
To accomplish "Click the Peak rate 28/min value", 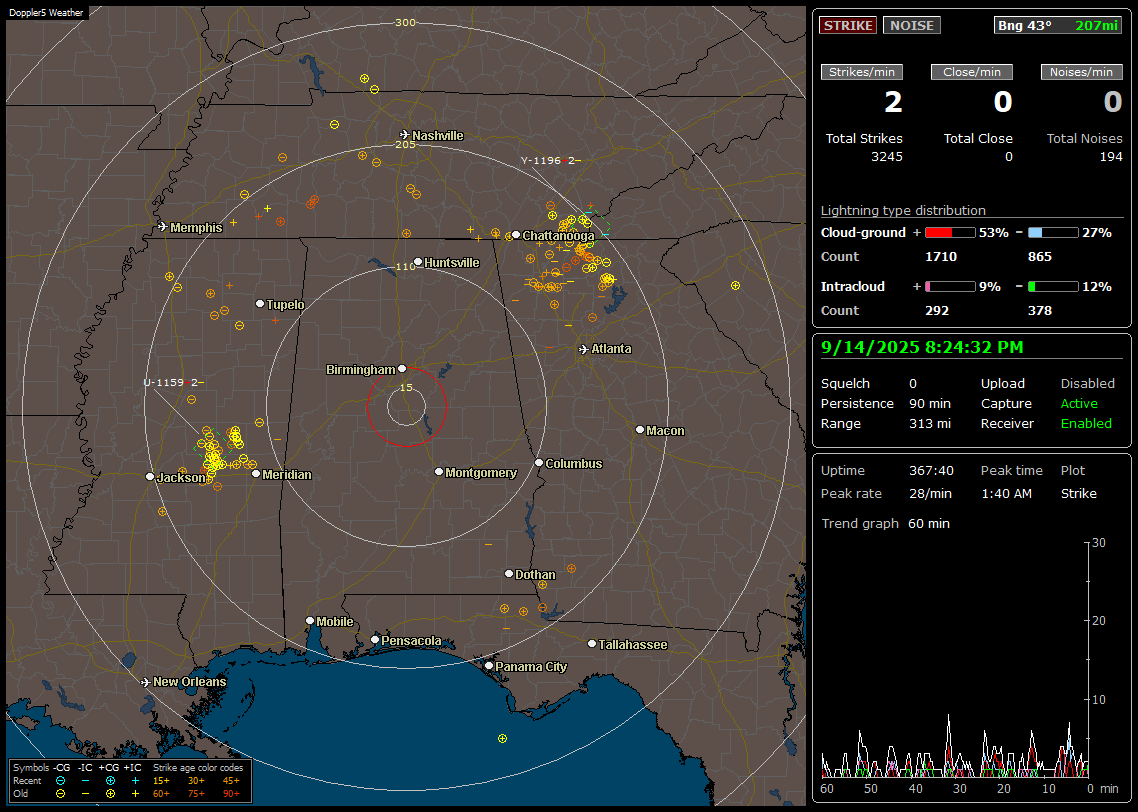I will [x=931, y=493].
